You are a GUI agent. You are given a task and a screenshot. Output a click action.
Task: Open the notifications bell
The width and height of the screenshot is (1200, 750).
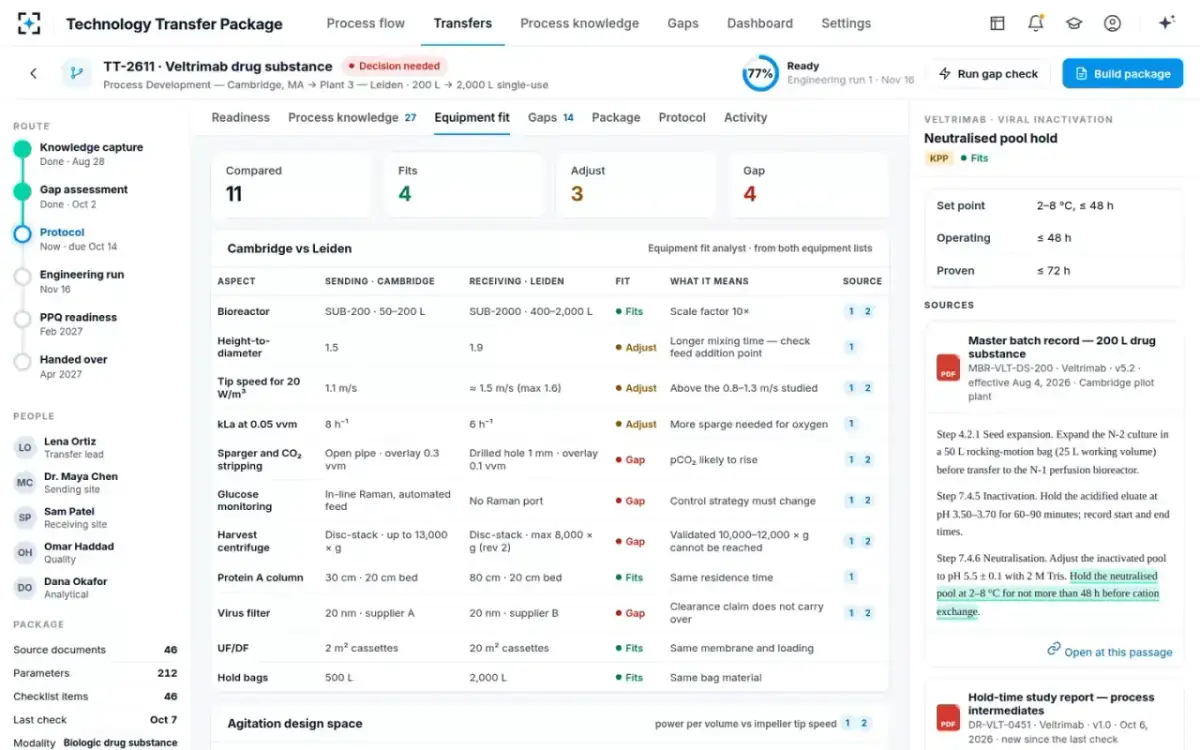click(1036, 23)
